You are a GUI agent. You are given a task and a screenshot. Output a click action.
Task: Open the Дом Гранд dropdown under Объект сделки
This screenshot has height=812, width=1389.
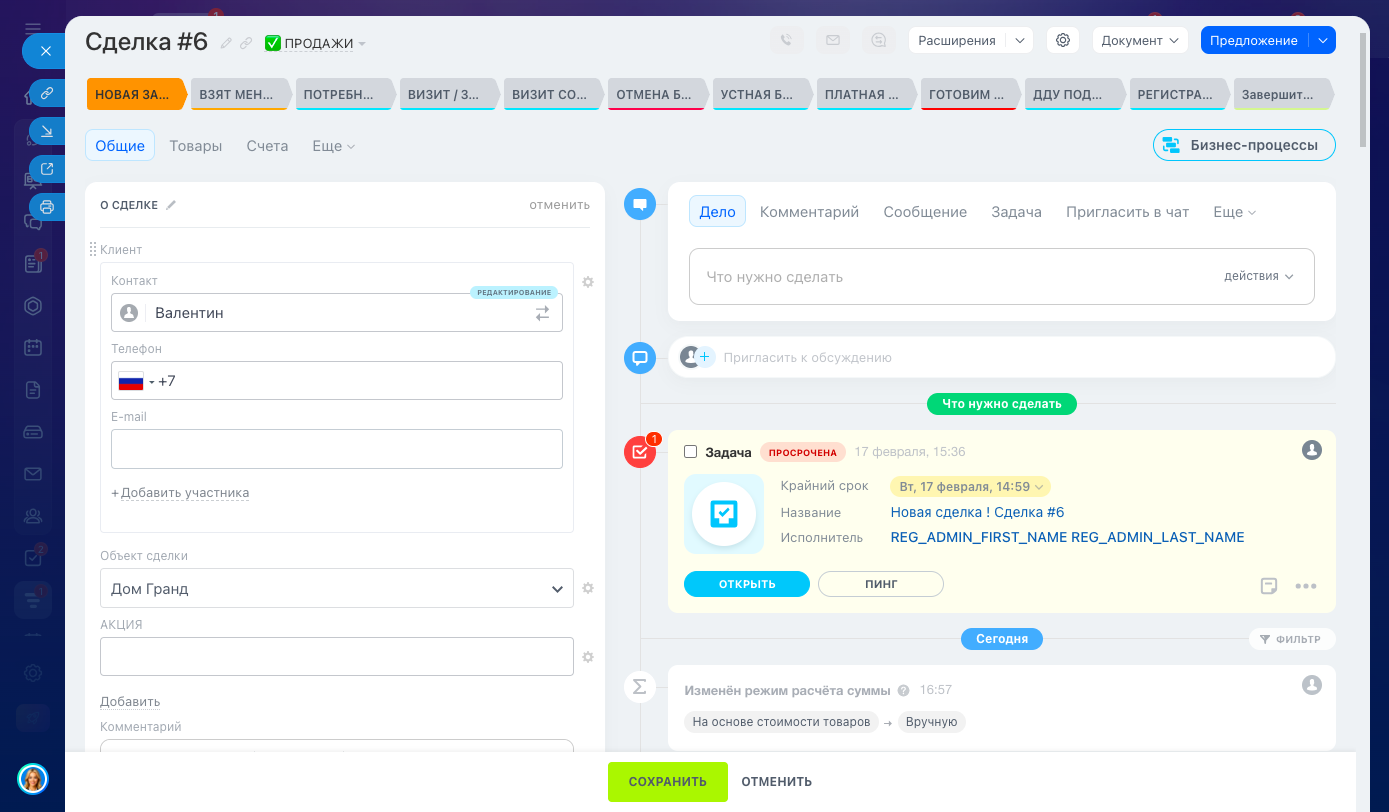click(x=337, y=588)
